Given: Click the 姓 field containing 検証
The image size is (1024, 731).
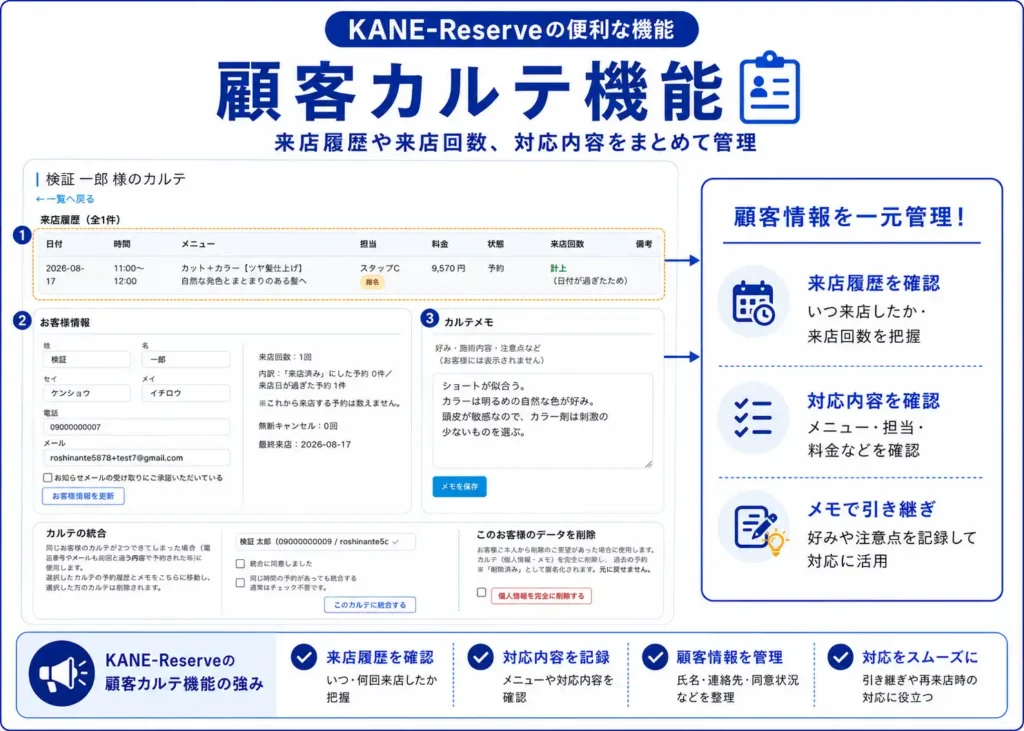Looking at the screenshot, I should 87,359.
